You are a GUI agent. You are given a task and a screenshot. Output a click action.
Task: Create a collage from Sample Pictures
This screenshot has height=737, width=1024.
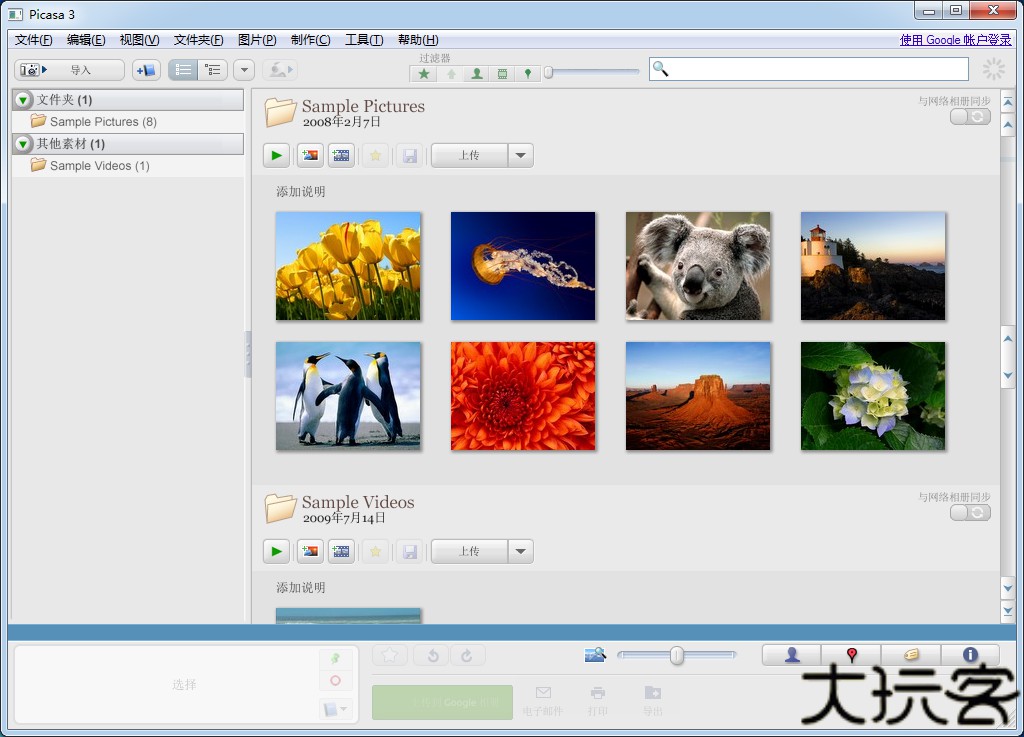pyautogui.click(x=308, y=155)
